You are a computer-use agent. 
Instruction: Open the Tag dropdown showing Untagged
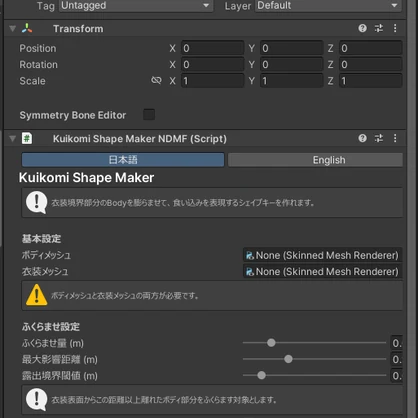pyautogui.click(x=136, y=5)
